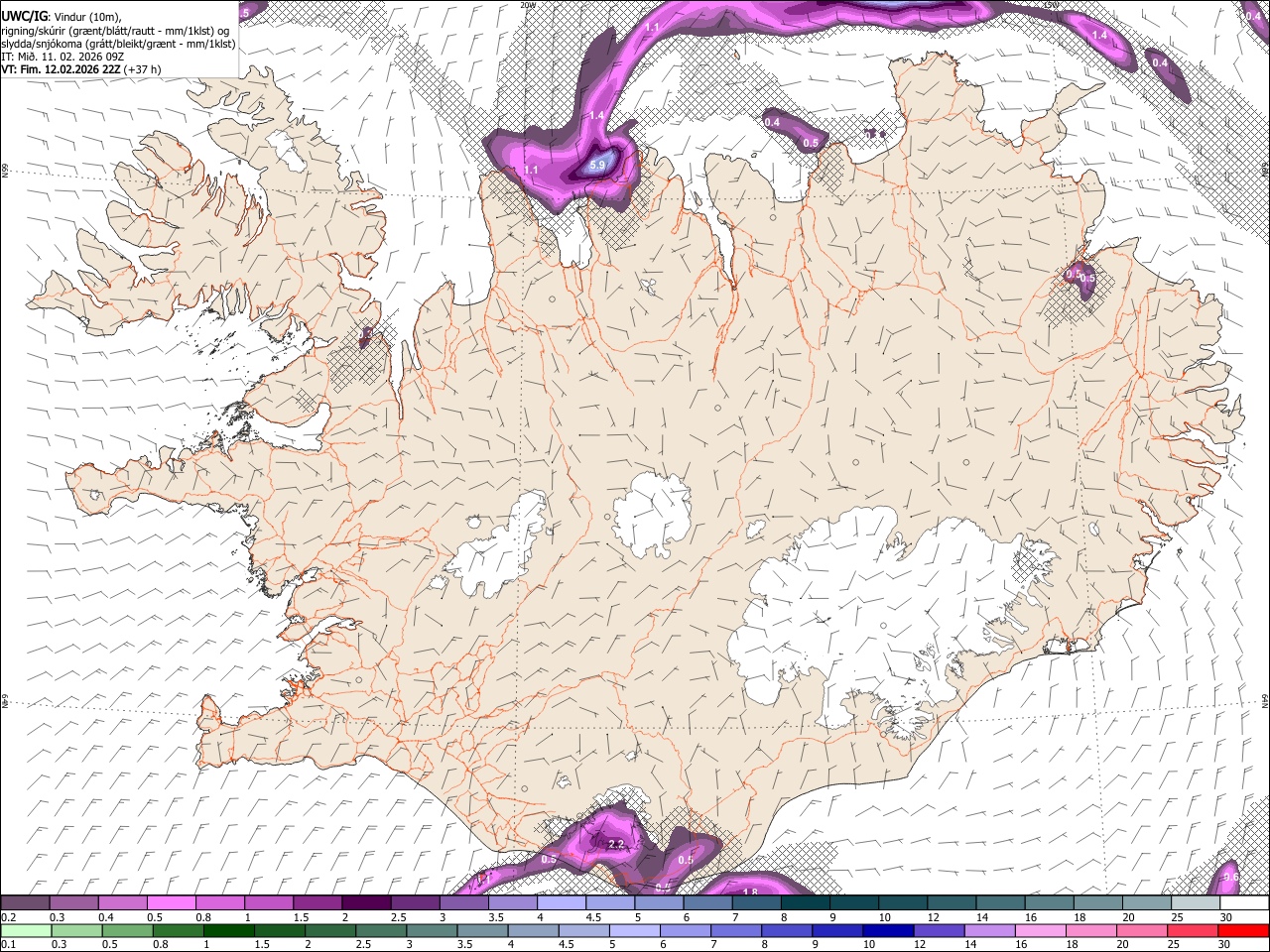
Task: Select the upper legend pale grey swatch for 25
Action: (1196, 903)
